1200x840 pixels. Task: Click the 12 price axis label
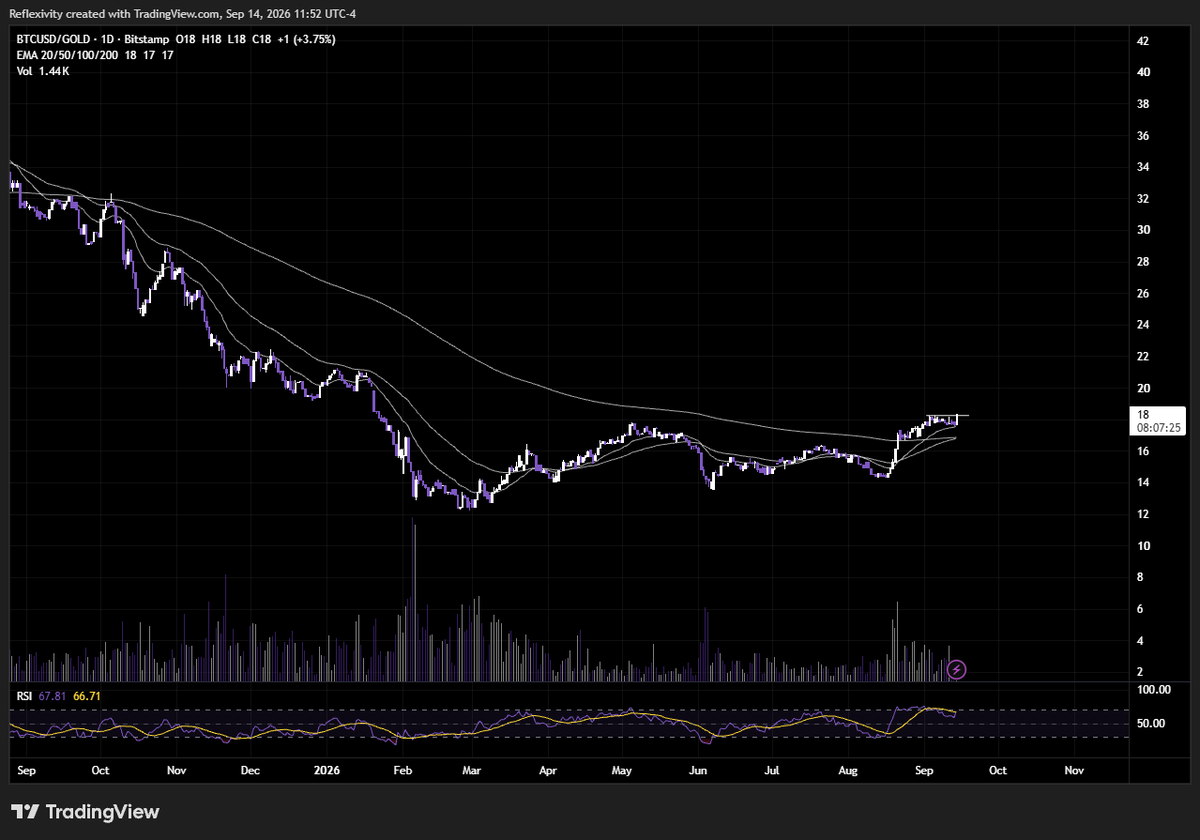pyautogui.click(x=1142, y=514)
